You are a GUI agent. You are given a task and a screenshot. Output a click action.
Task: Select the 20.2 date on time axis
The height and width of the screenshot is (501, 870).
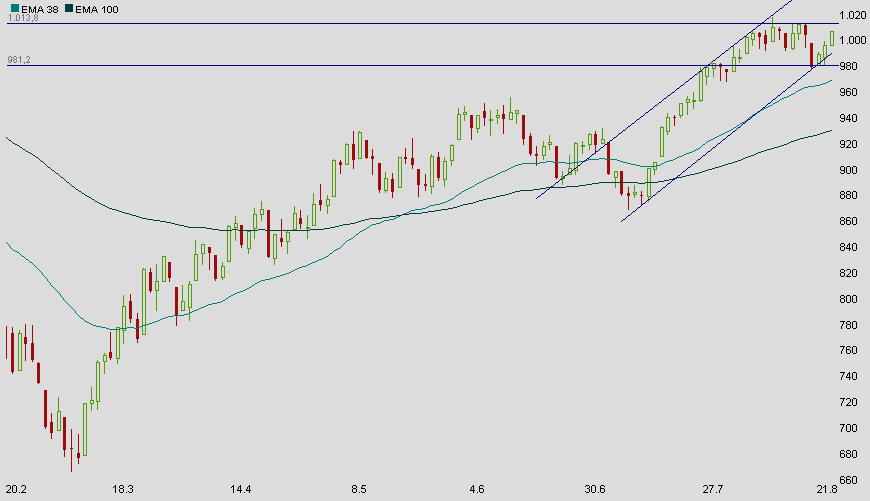point(17,489)
